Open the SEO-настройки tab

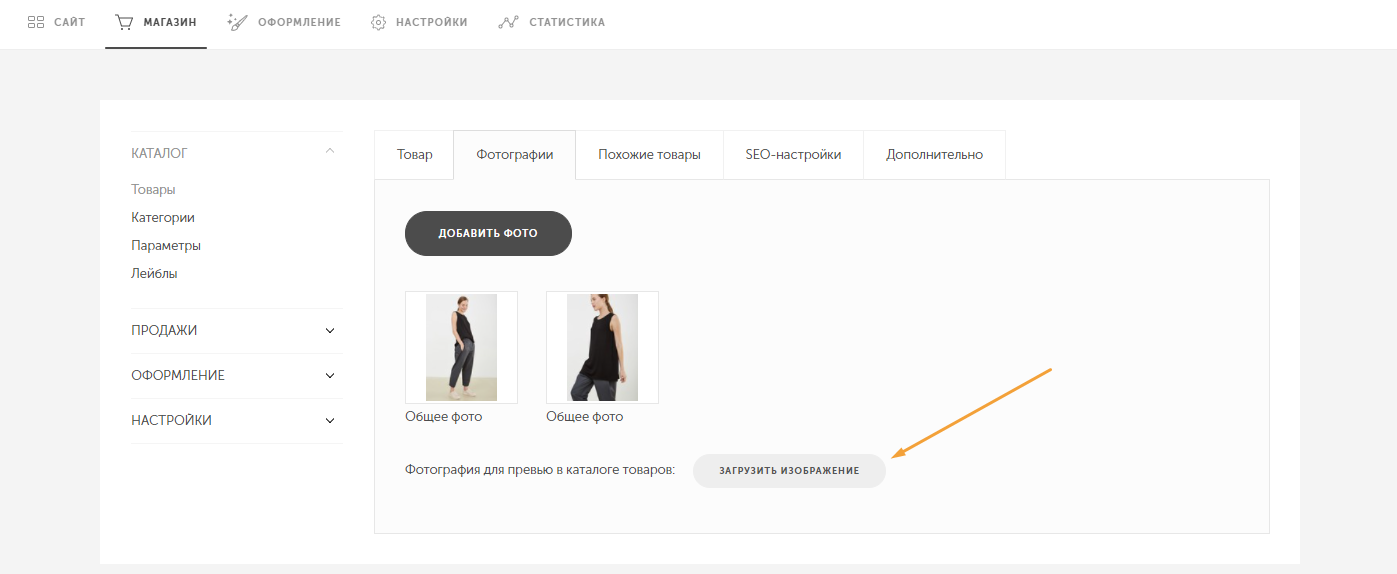point(793,155)
